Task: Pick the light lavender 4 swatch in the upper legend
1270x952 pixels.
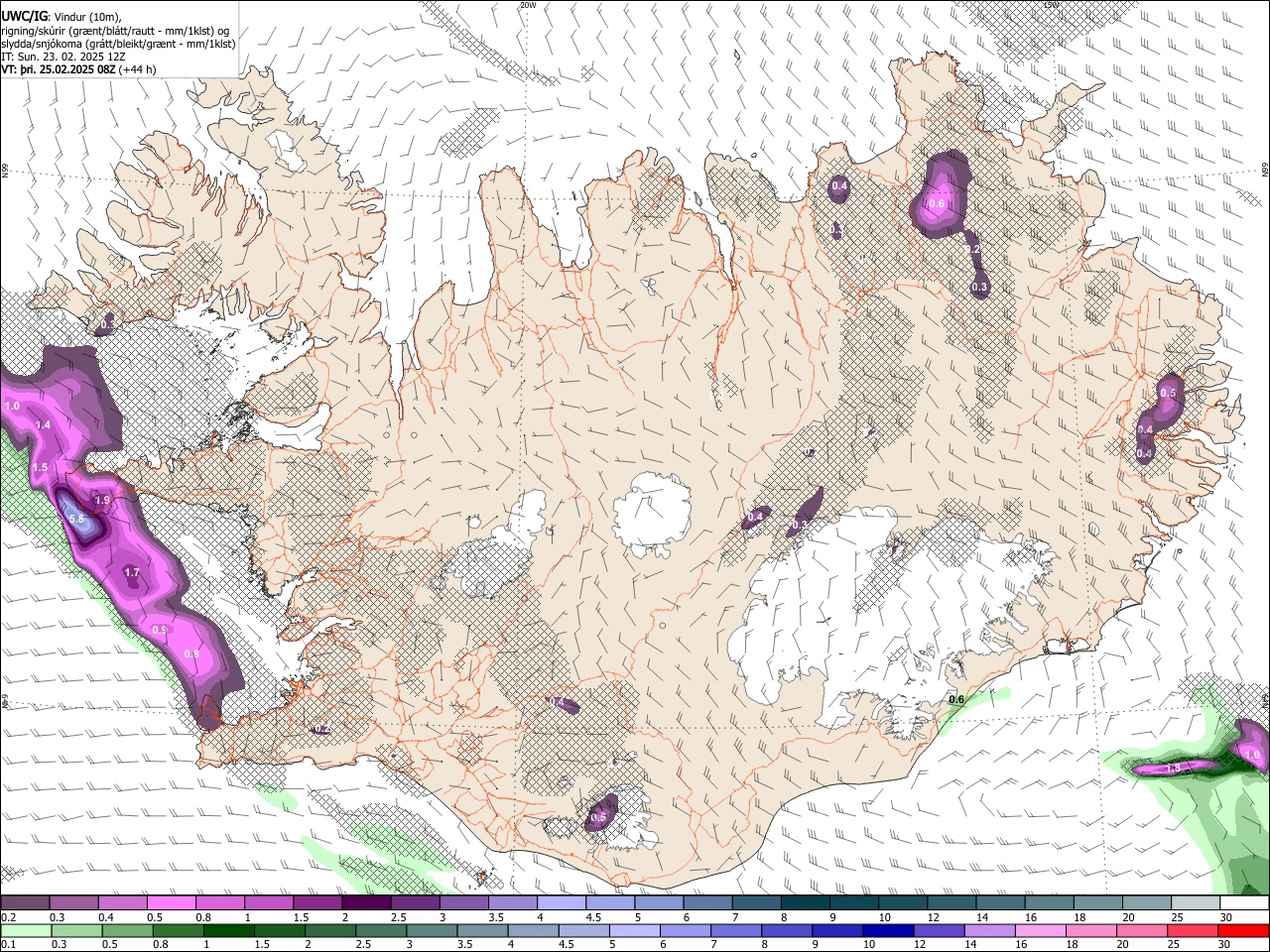Action: pos(562,902)
